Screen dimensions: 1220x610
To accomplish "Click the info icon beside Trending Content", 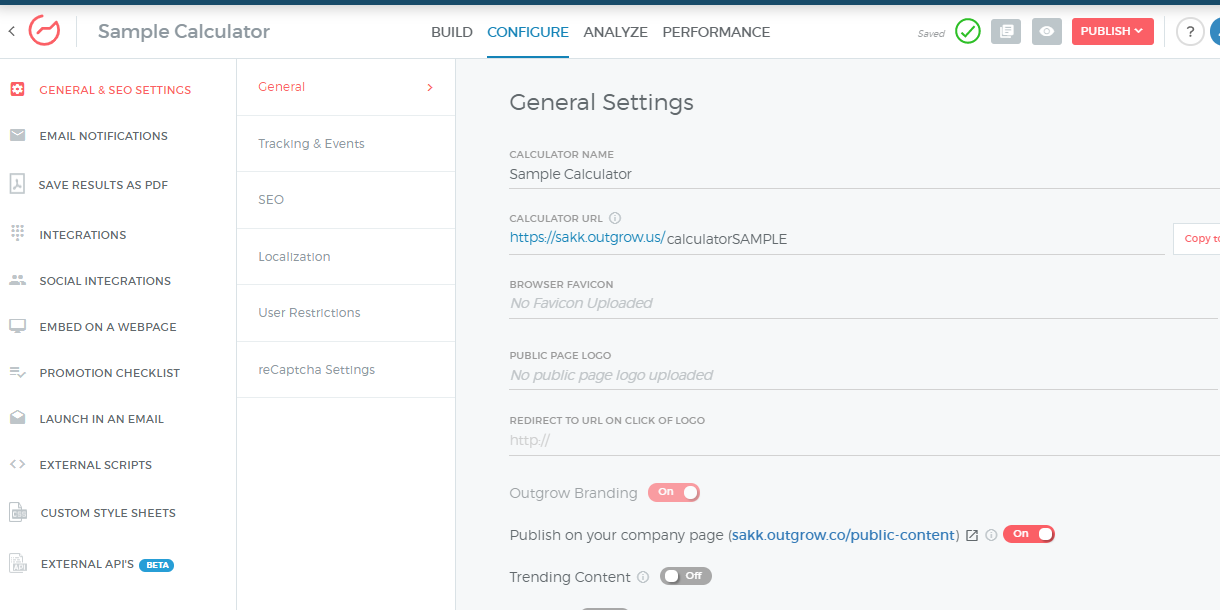I will [643, 577].
